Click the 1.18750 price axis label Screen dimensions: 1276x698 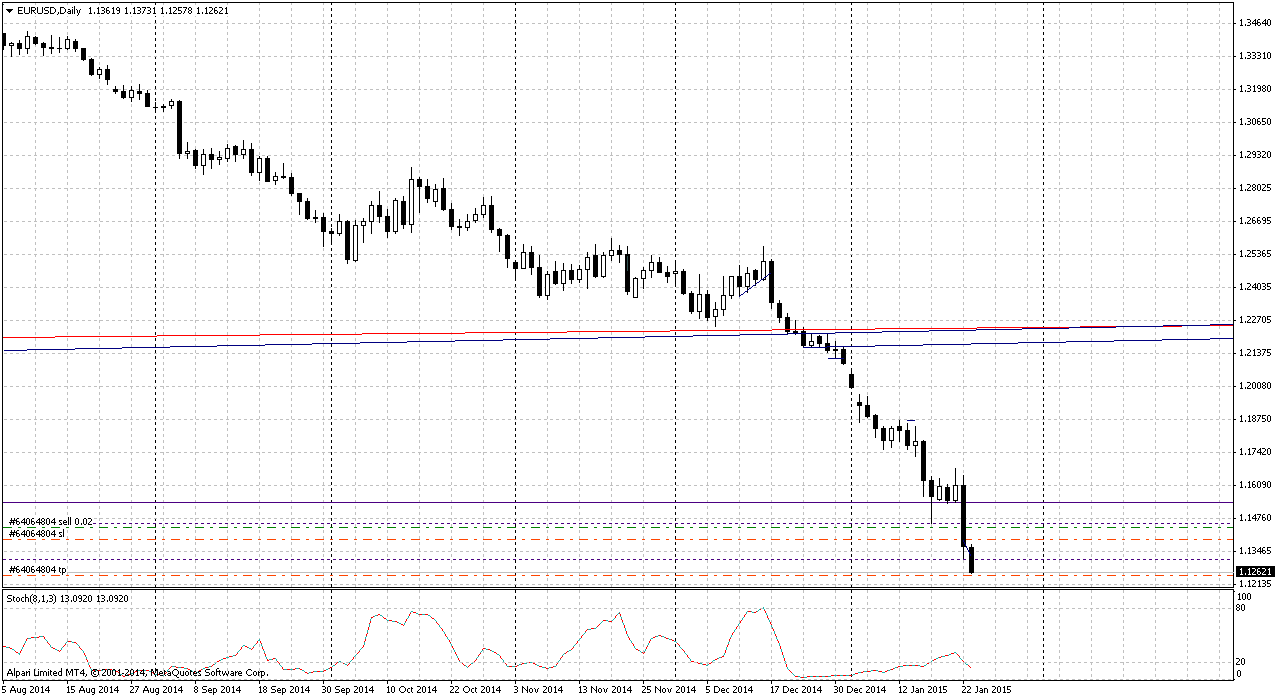(x=1254, y=419)
